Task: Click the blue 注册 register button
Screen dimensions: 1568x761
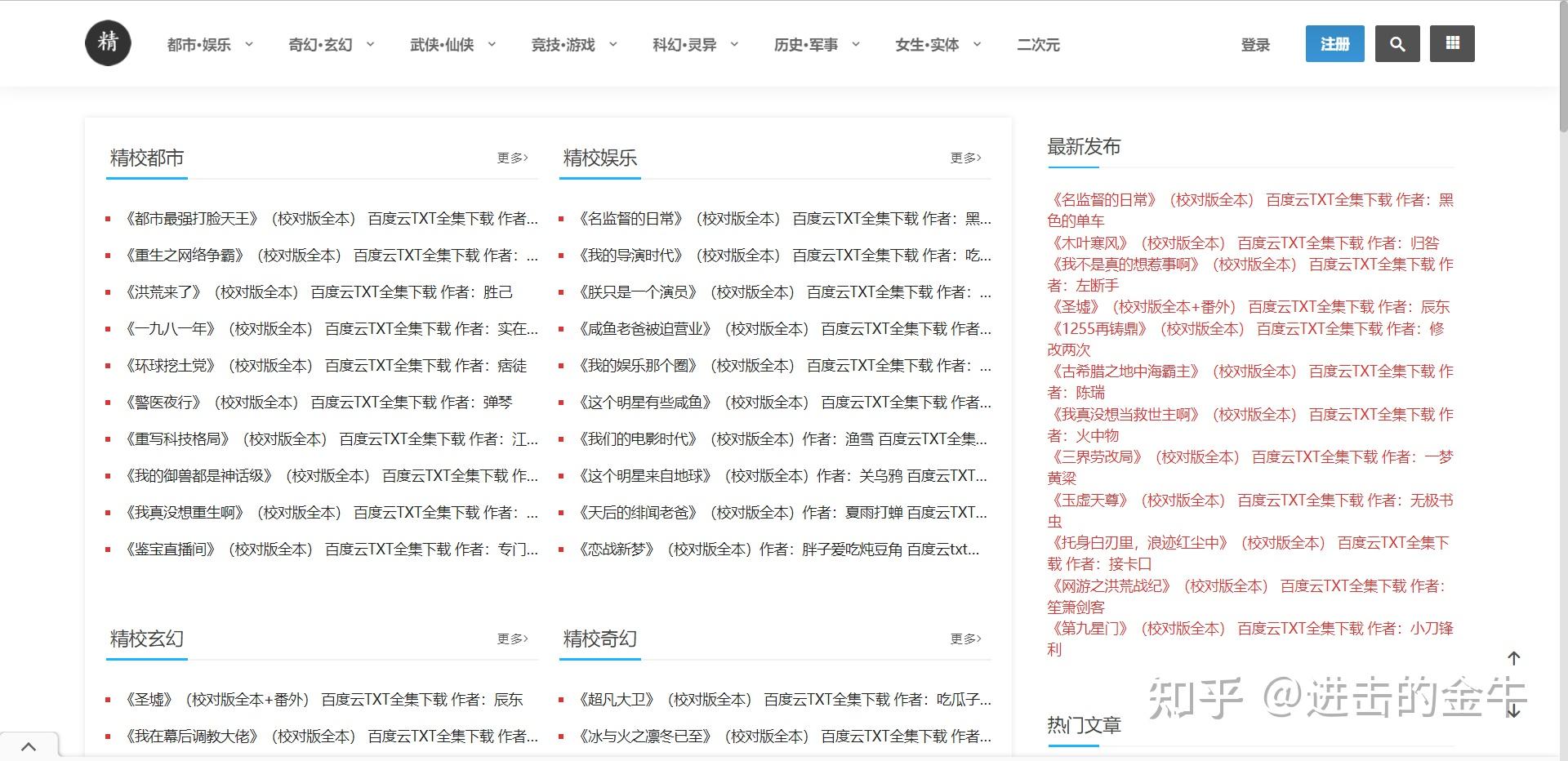Action: [1335, 44]
